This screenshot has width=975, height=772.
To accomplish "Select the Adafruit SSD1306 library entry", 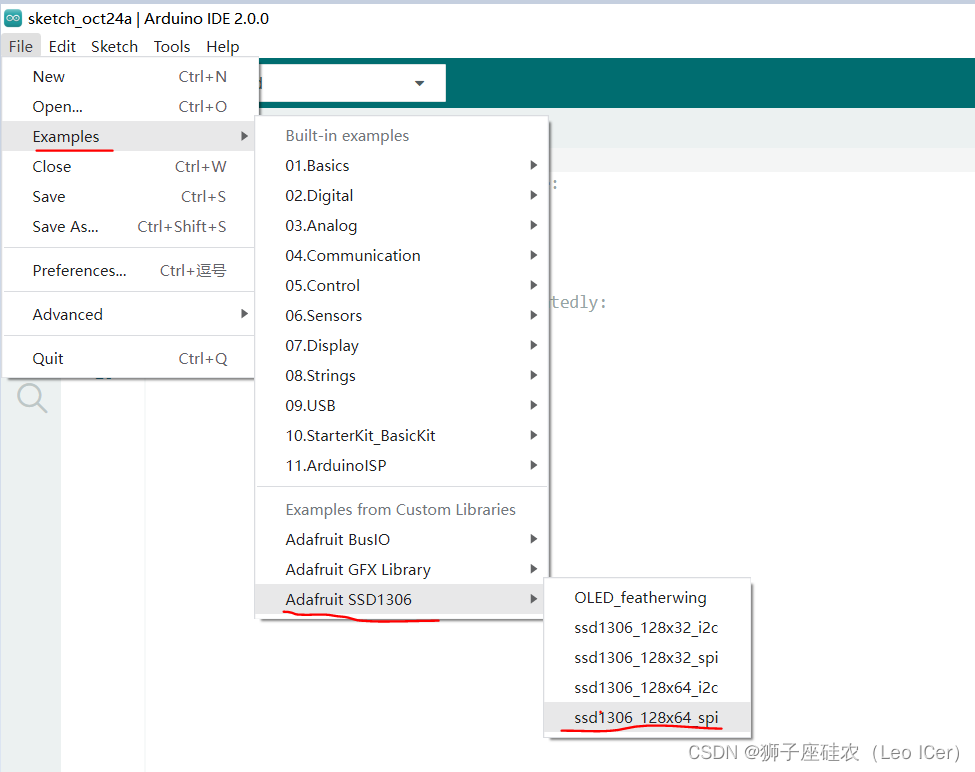I will (x=402, y=599).
